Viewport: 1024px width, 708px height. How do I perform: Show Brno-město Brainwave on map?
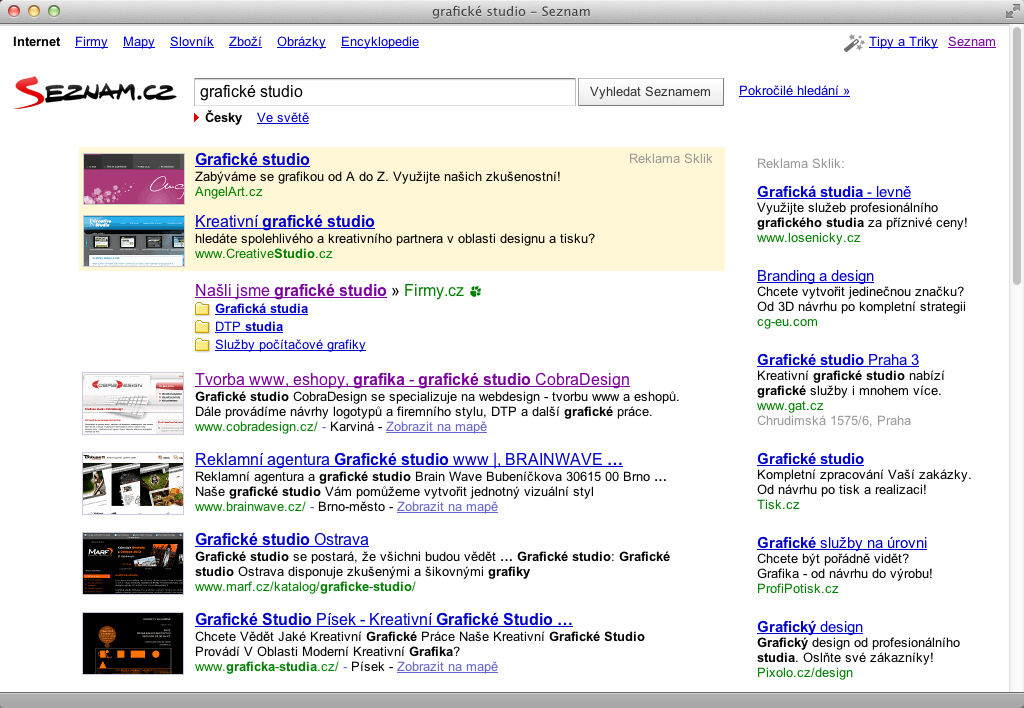click(447, 507)
